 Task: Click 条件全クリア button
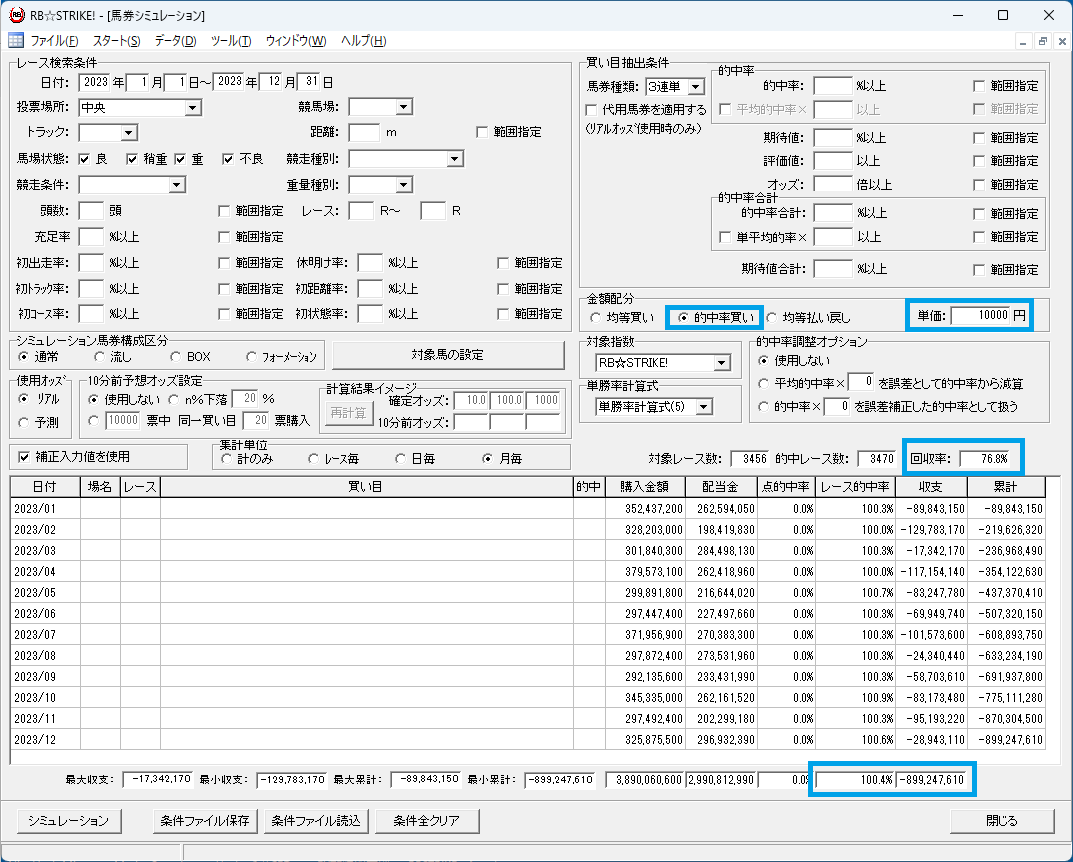[x=427, y=820]
